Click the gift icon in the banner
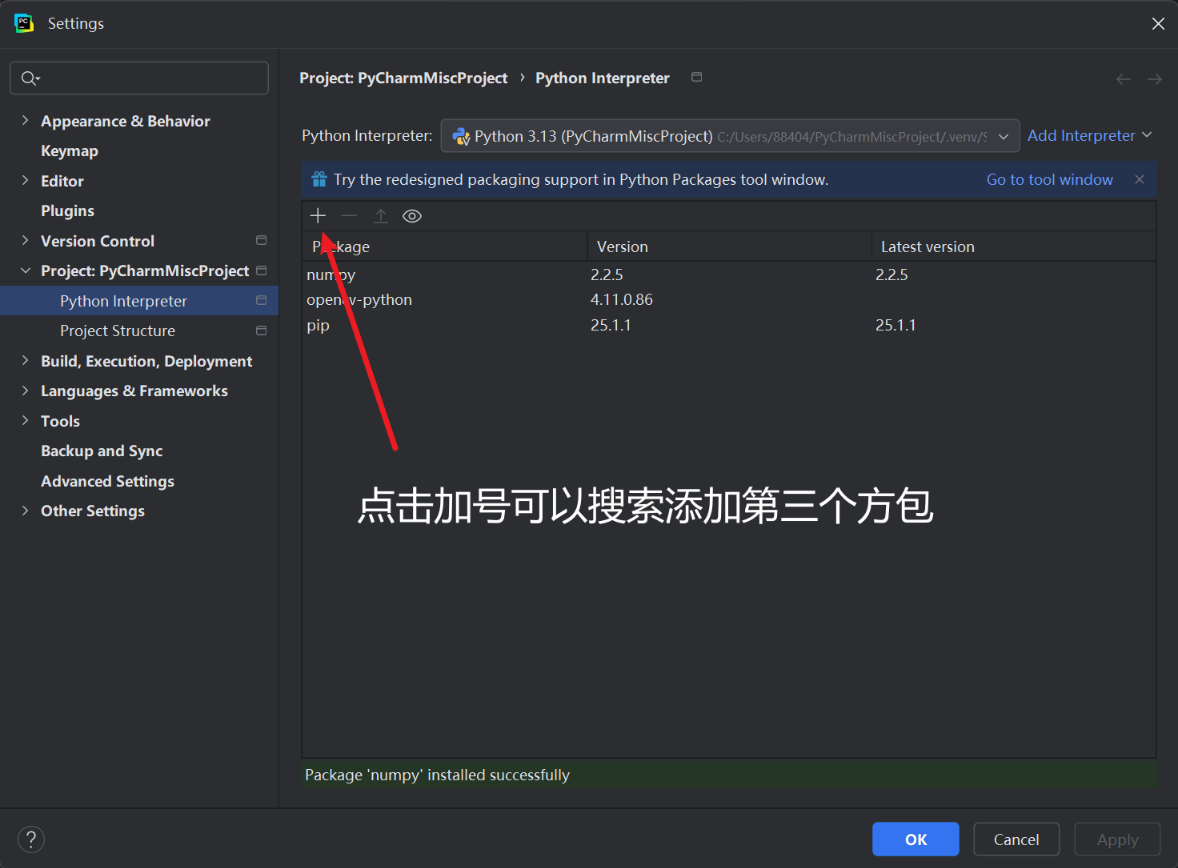The height and width of the screenshot is (868, 1178). [319, 179]
